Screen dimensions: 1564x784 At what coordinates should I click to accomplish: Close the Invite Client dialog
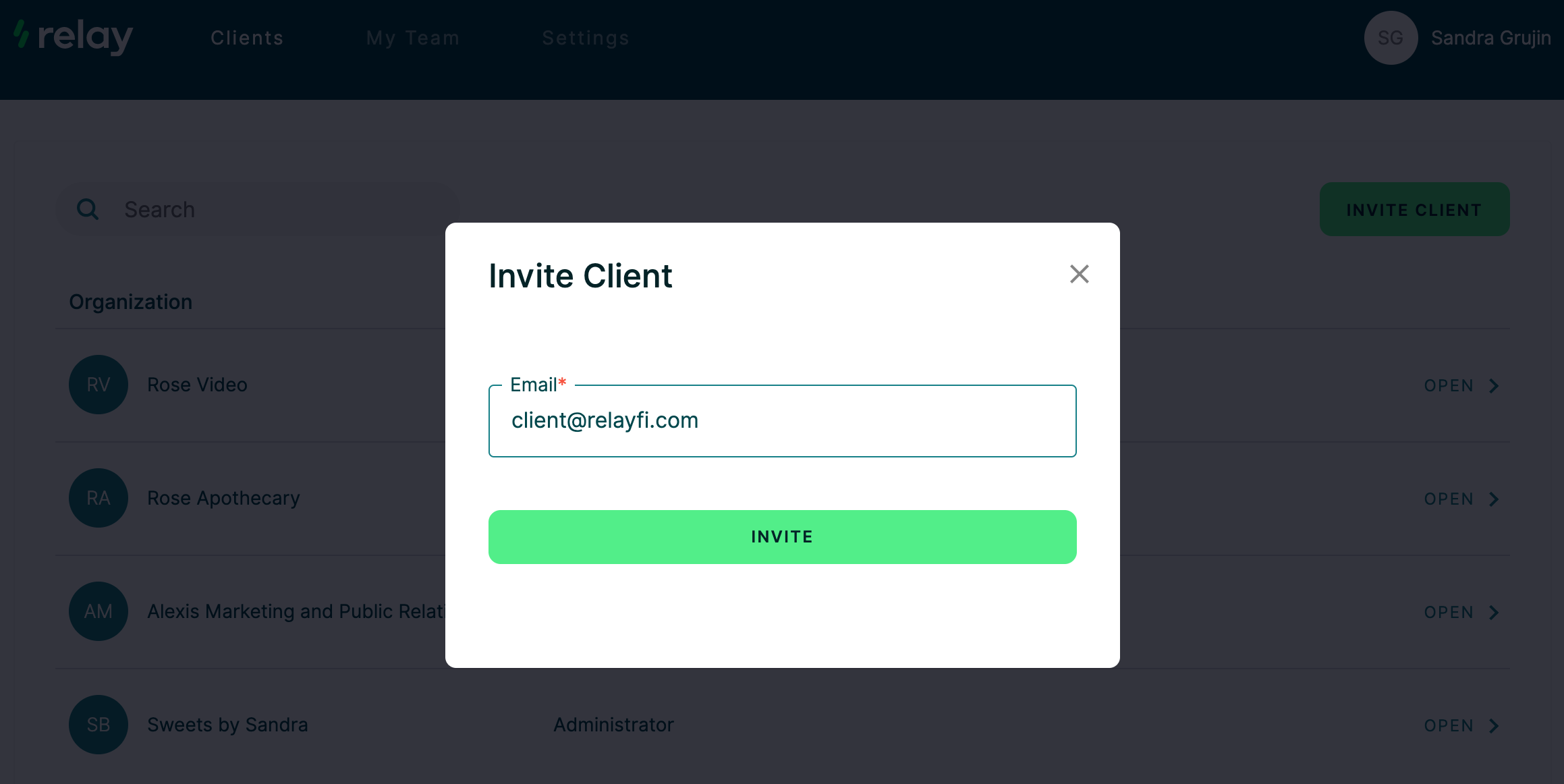click(1080, 274)
